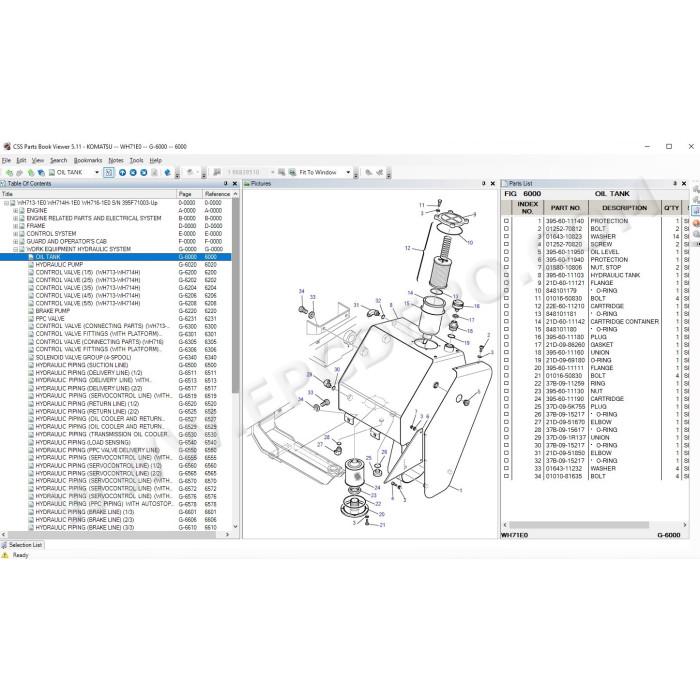
Task: Pin the Pictures panel
Action: [x=483, y=183]
